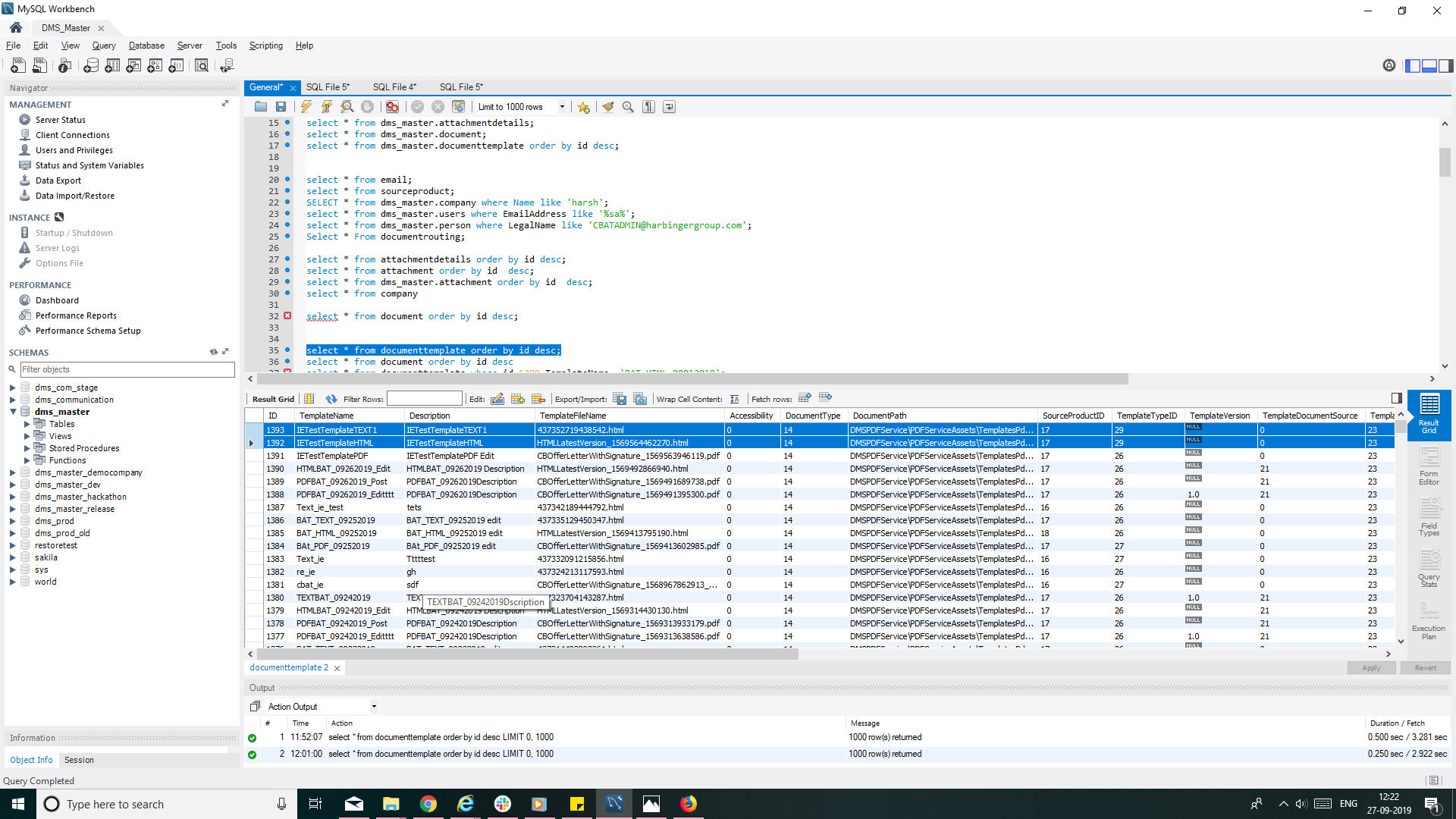Screen dimensions: 1456x819
Task: Open the Workbench home screen icon
Action: 16,27
